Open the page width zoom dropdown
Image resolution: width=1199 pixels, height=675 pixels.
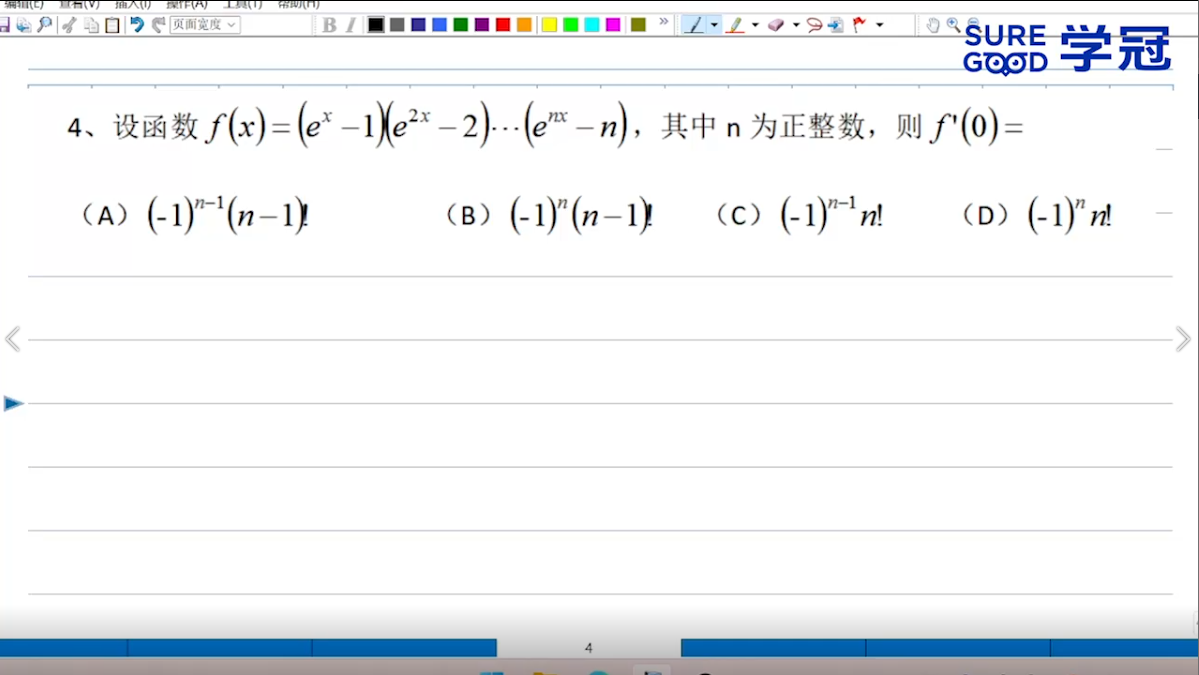coord(205,25)
